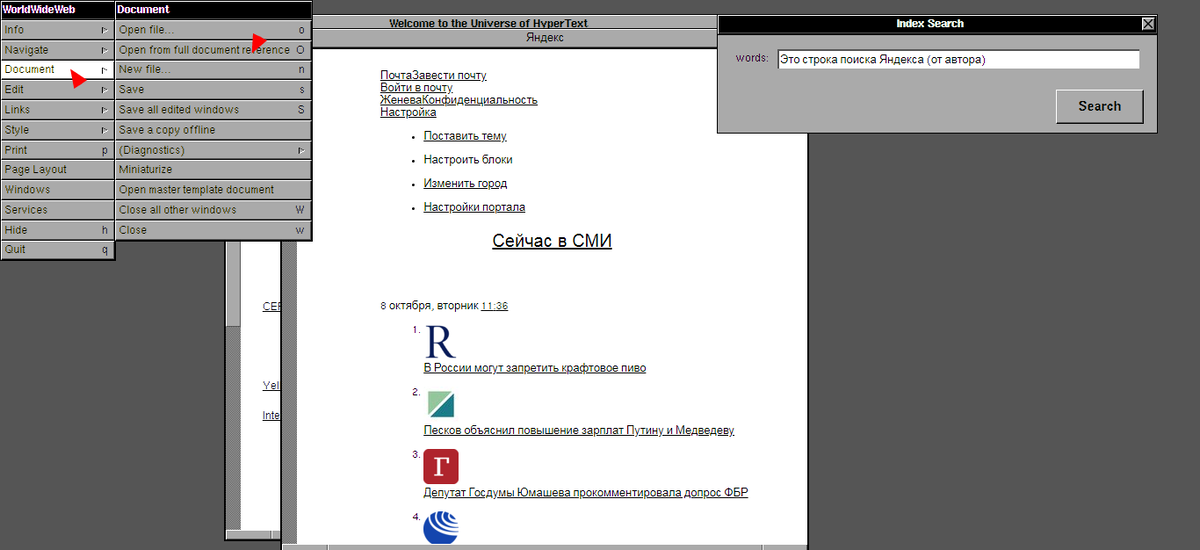Viewport: 1200px width, 550px height.
Task: Choose Save in Document menu
Action: click(x=213, y=90)
